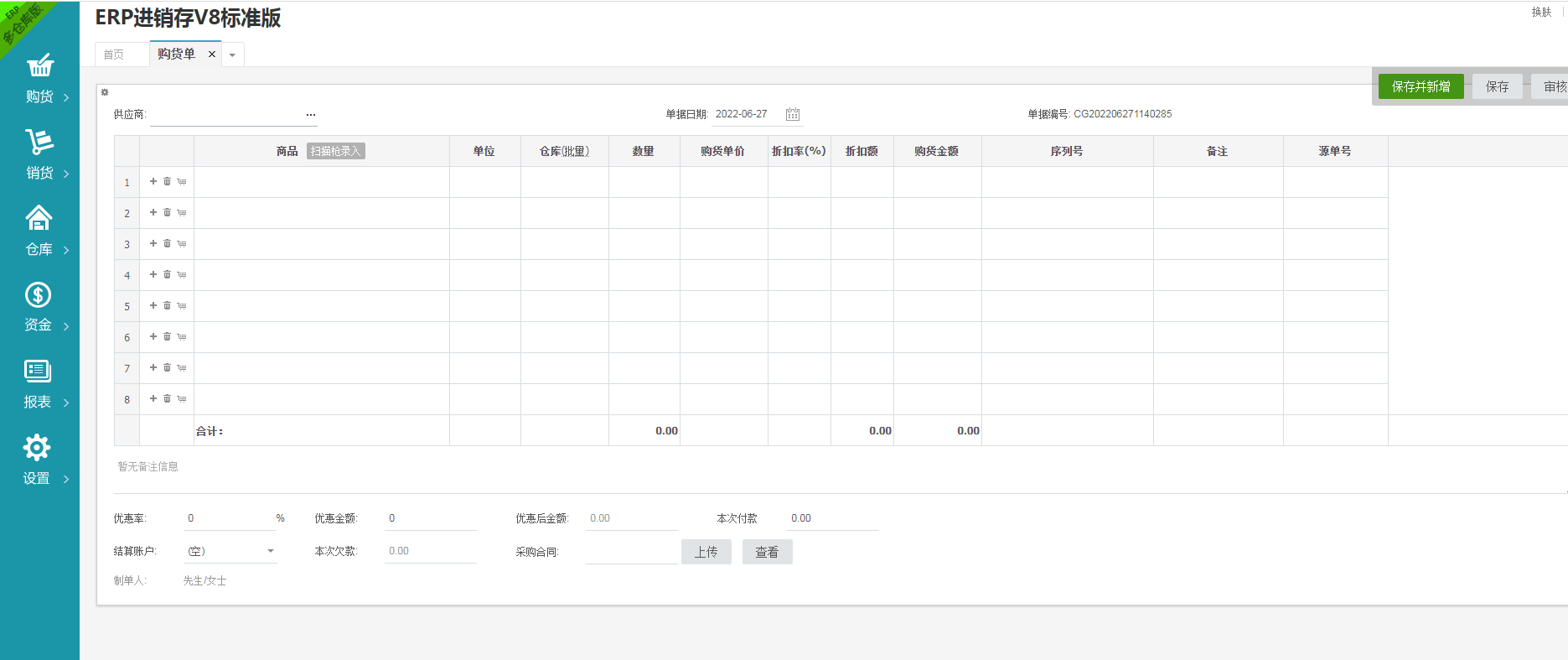Click the 商品 cell in row 1
The width and height of the screenshot is (1568, 660).
coord(322,182)
